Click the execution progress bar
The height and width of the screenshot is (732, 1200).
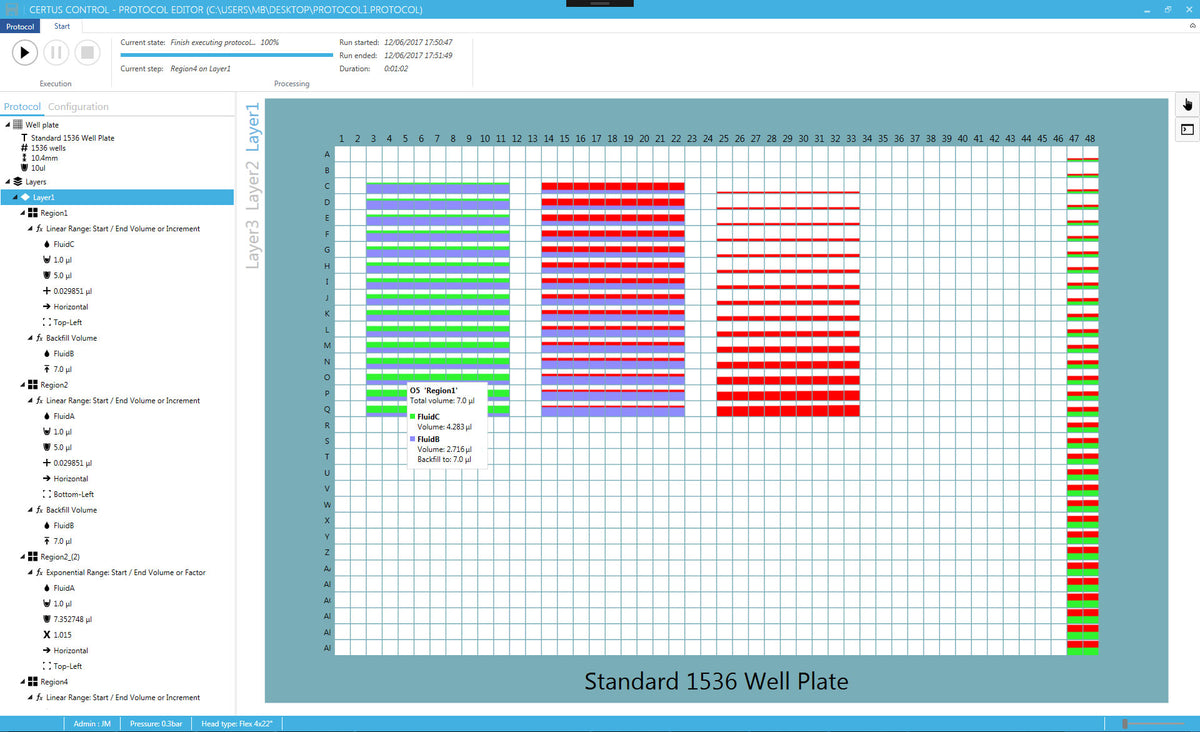[x=226, y=56]
